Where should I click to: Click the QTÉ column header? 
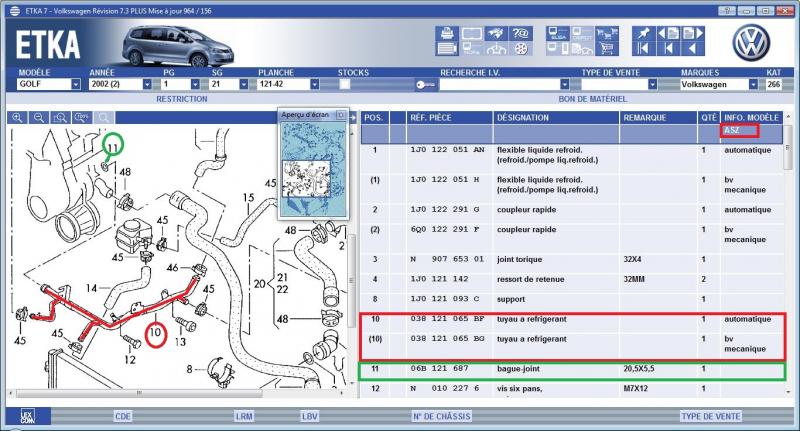pos(709,117)
